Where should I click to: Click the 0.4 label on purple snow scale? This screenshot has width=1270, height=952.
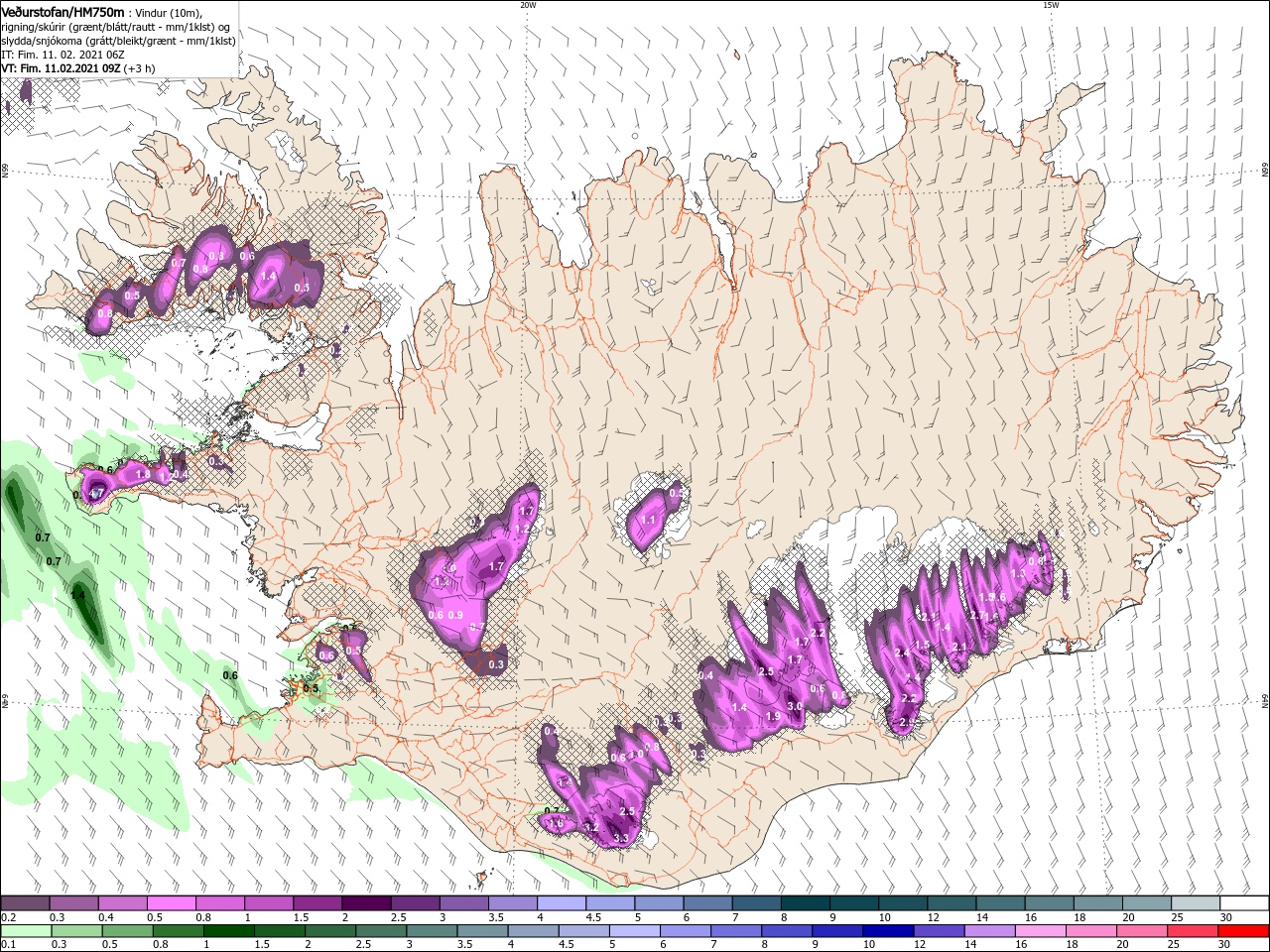pyautogui.click(x=106, y=918)
